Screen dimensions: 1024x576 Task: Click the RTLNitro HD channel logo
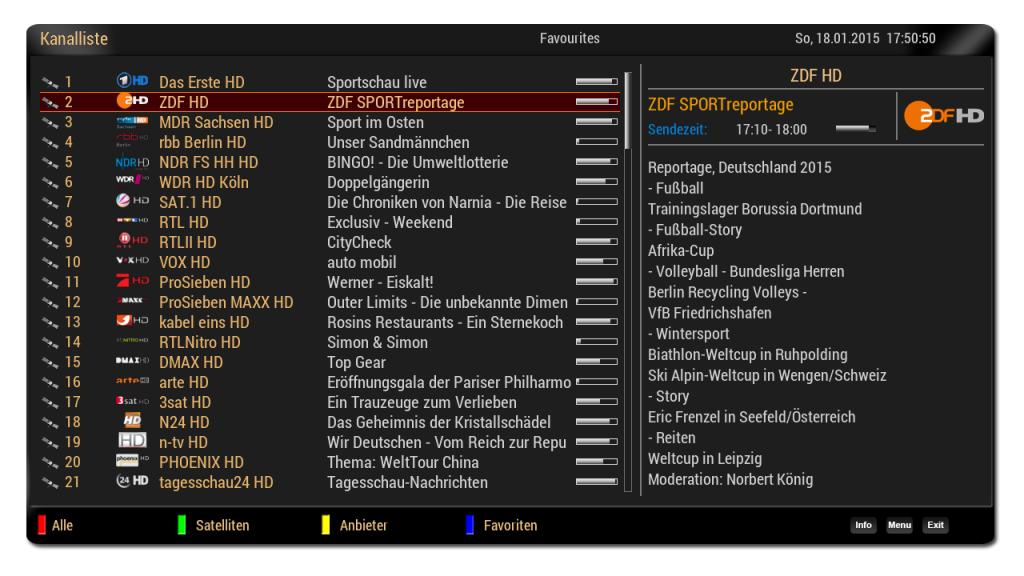tap(132, 340)
